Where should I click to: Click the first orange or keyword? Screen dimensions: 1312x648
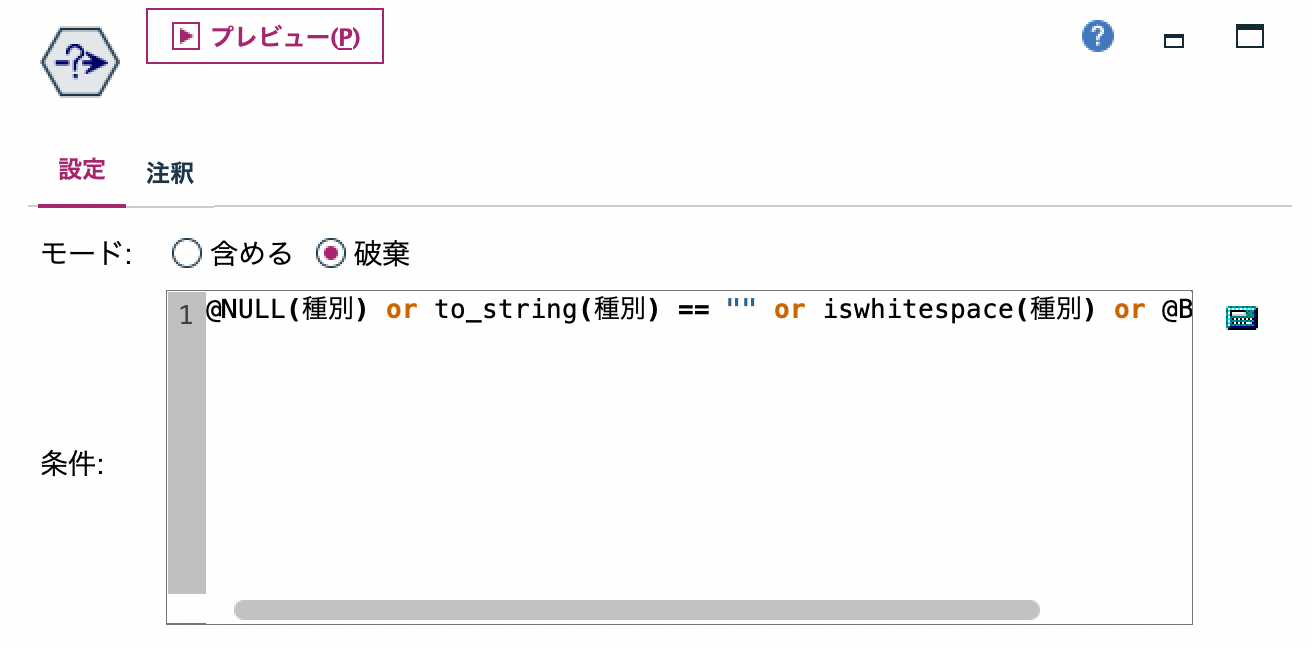(401, 309)
